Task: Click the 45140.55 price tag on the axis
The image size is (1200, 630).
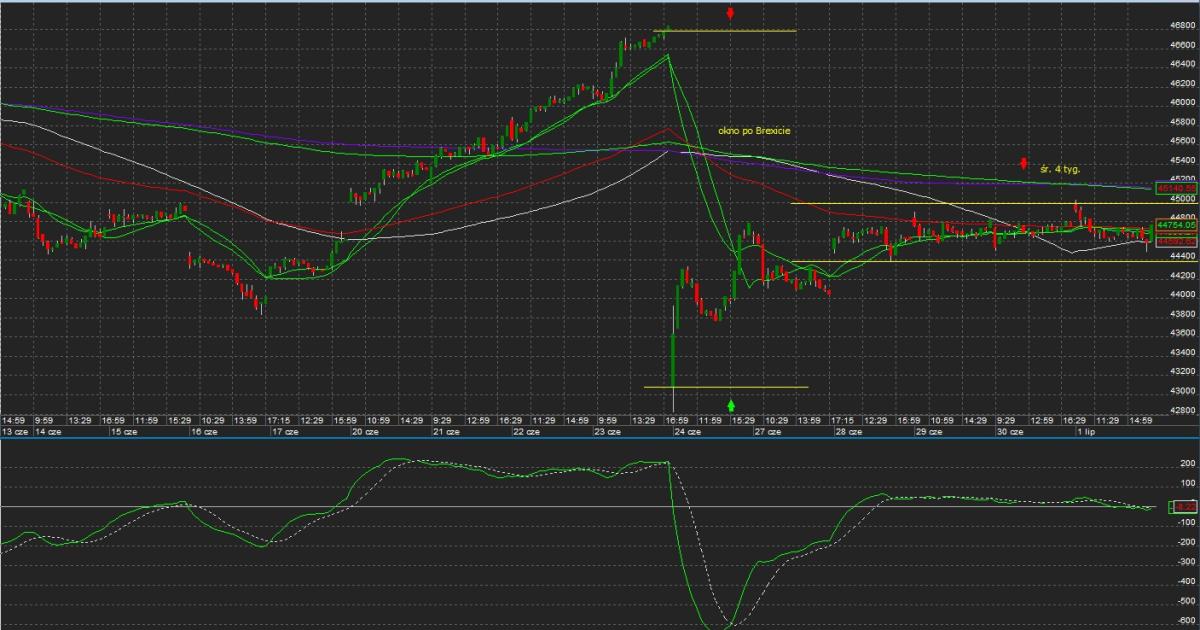Action: (1176, 187)
